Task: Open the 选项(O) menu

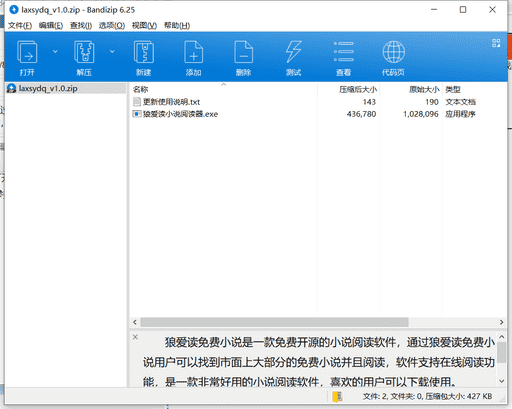Action: 112,25
